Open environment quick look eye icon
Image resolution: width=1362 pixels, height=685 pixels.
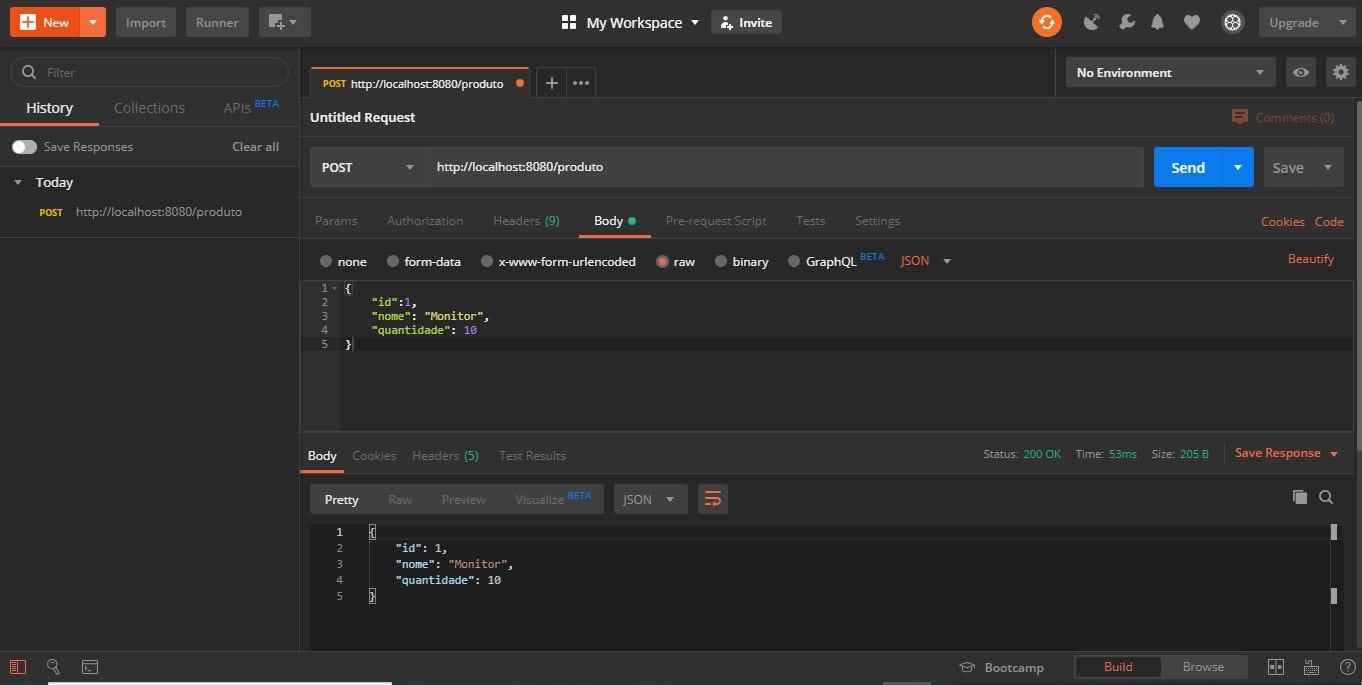1300,72
